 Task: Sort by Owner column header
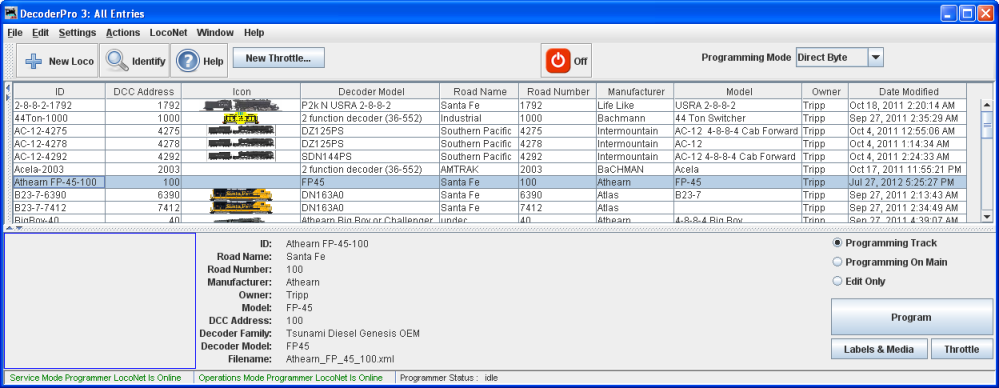tap(825, 92)
